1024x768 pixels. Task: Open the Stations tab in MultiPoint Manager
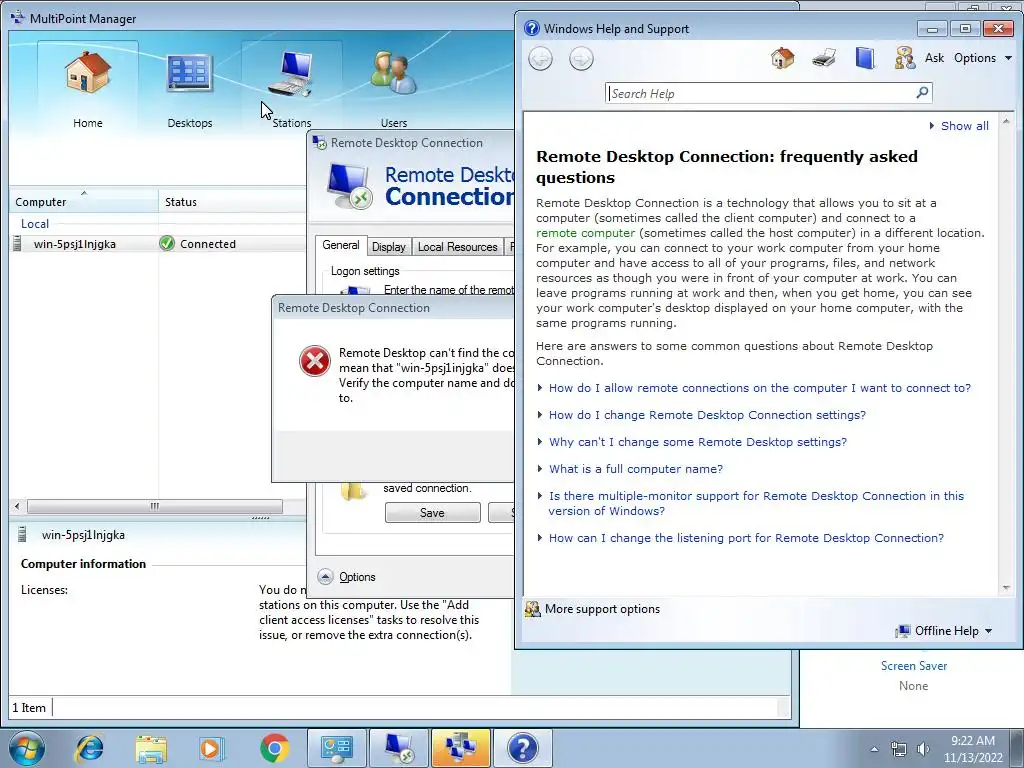(x=291, y=88)
